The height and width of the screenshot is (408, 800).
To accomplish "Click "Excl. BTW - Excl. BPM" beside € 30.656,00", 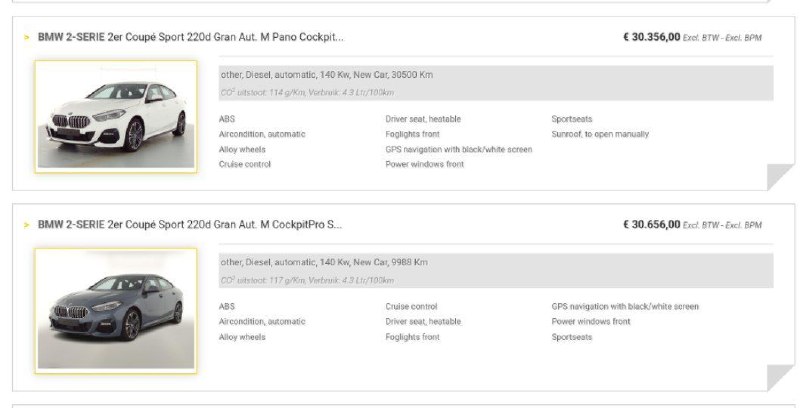I will pos(722,225).
